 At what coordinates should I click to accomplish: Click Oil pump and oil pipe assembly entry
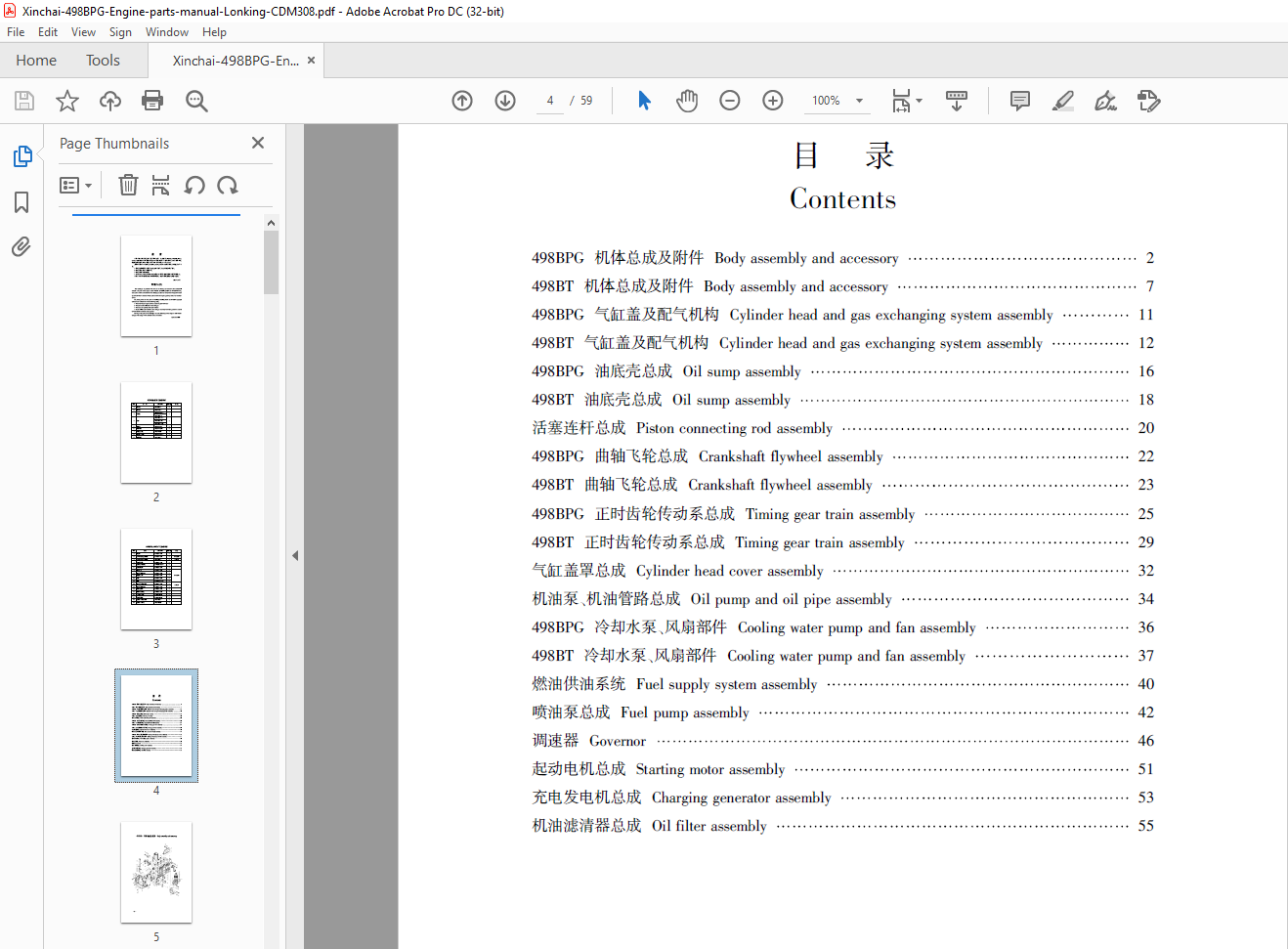(x=842, y=599)
